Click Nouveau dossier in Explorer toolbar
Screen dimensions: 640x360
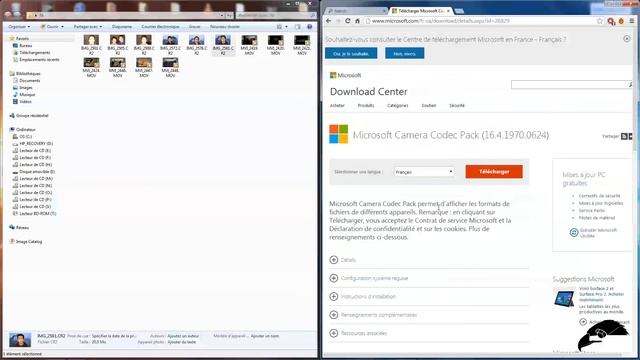click(x=225, y=27)
